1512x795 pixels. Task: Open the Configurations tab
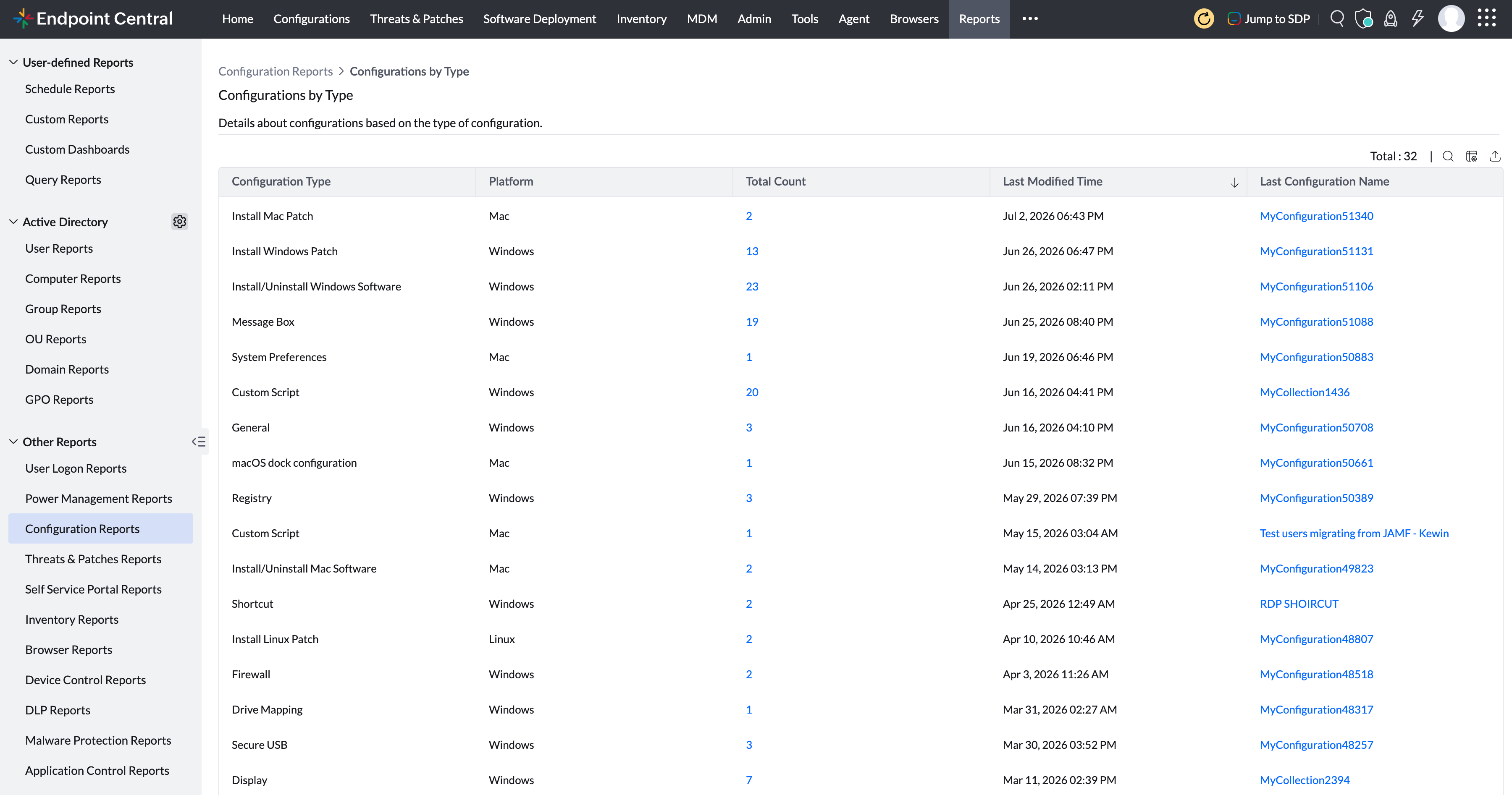[x=311, y=19]
